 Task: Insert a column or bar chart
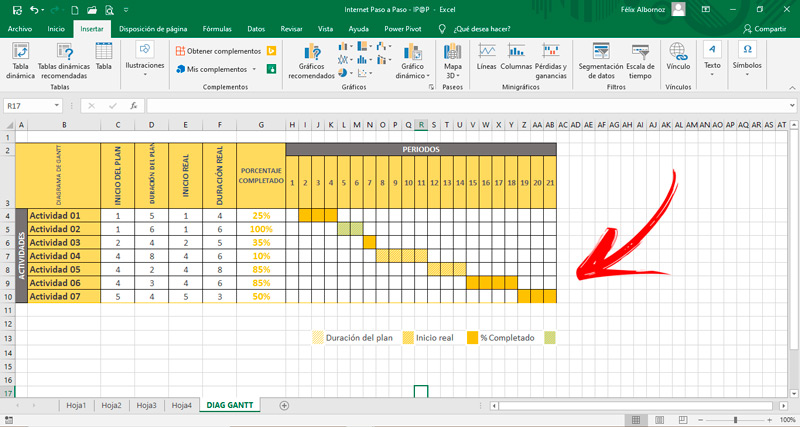point(345,47)
